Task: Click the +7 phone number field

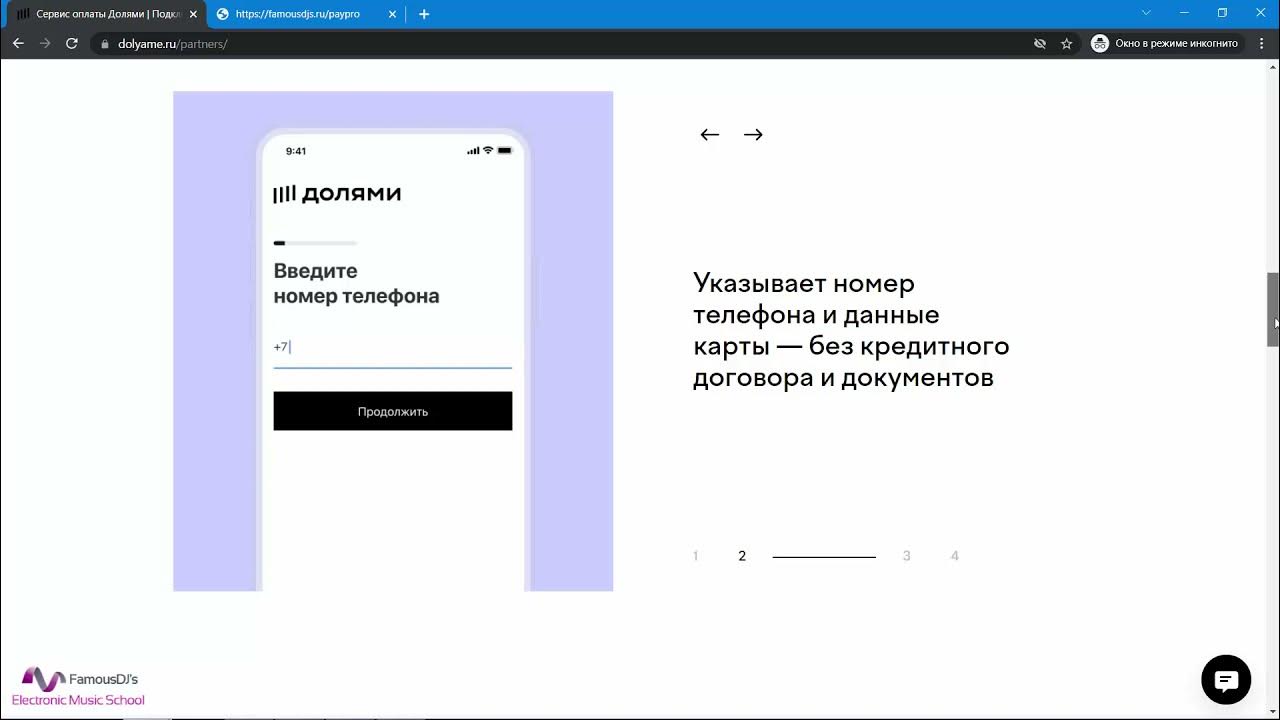Action: 393,348
